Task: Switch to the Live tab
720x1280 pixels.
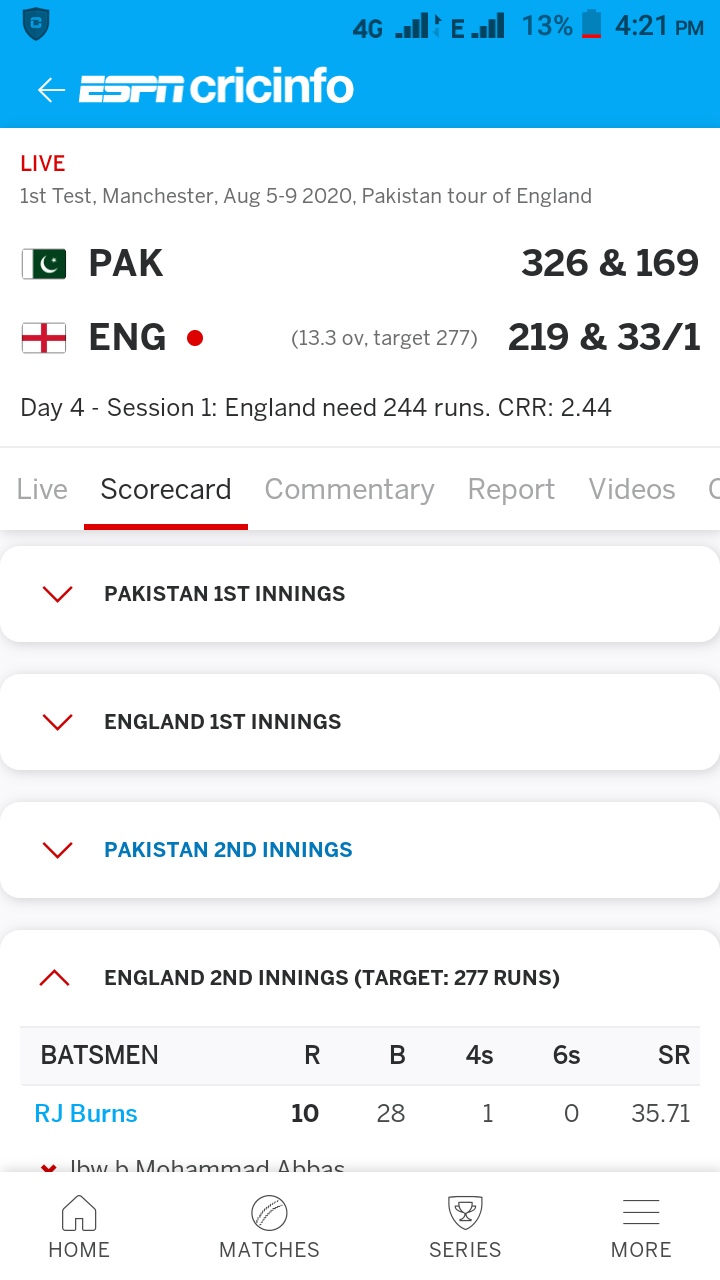Action: [42, 489]
